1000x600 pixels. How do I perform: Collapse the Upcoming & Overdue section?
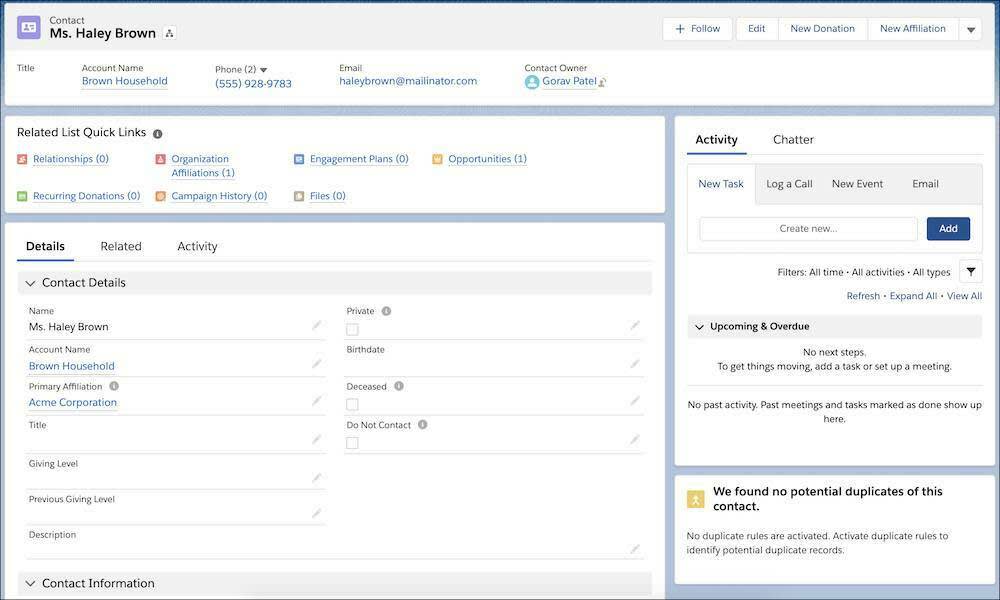pos(700,327)
